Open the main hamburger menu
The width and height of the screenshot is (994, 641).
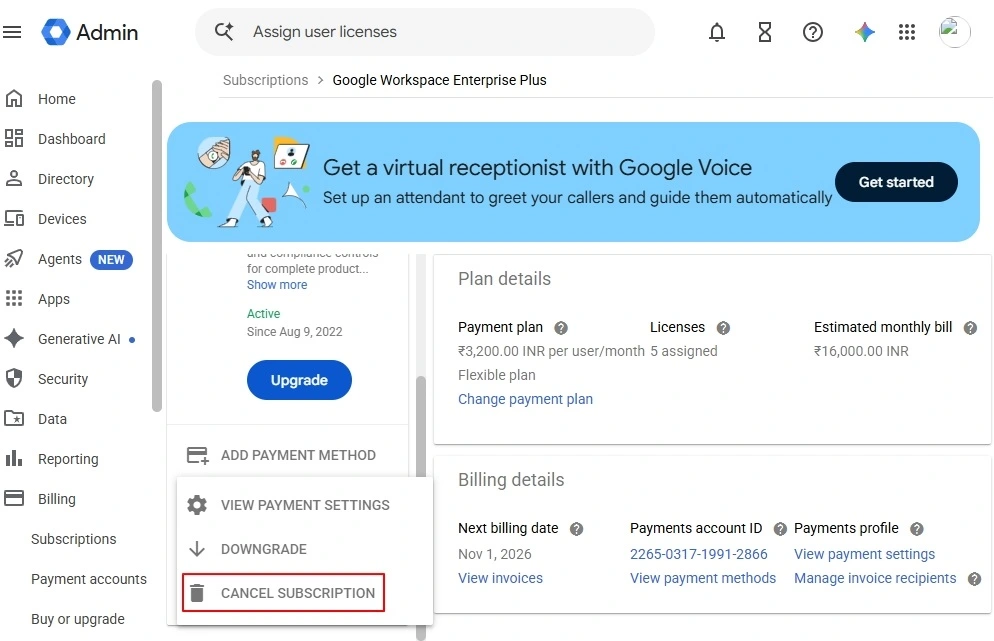pos(12,32)
